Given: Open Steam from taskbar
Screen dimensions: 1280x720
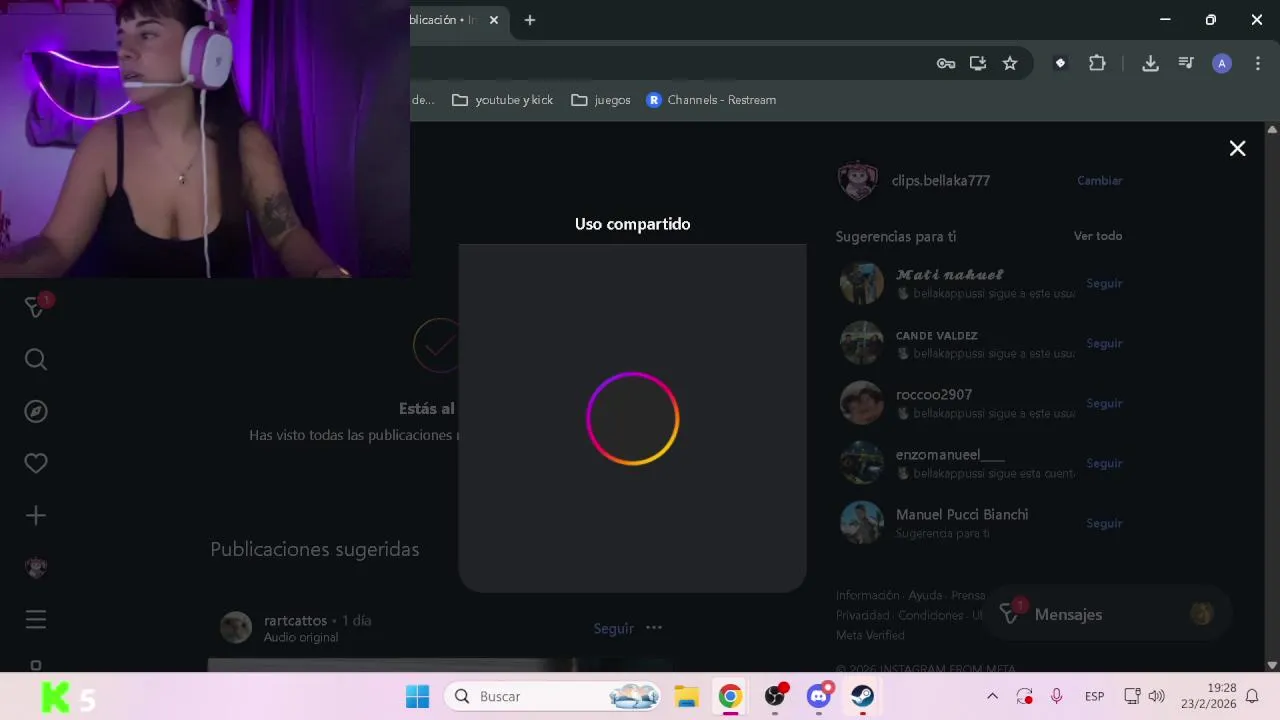Looking at the screenshot, I should tap(862, 696).
